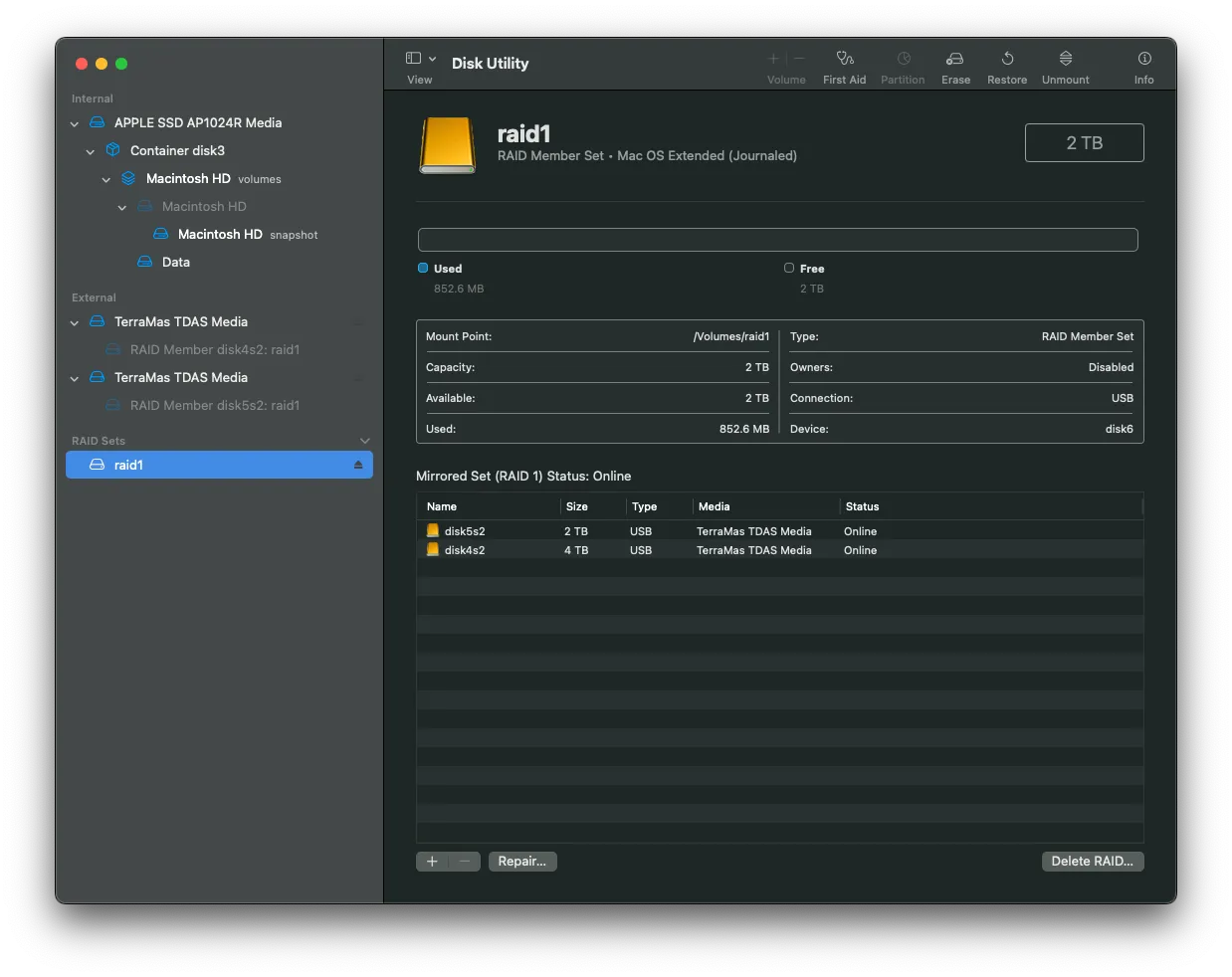Eject raid1 using the sidebar eject icon

tap(358, 466)
